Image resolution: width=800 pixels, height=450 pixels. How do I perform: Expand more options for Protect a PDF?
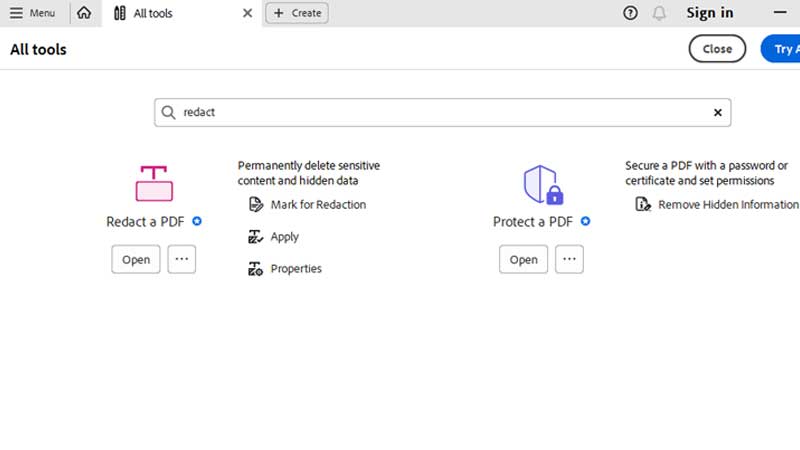point(569,259)
